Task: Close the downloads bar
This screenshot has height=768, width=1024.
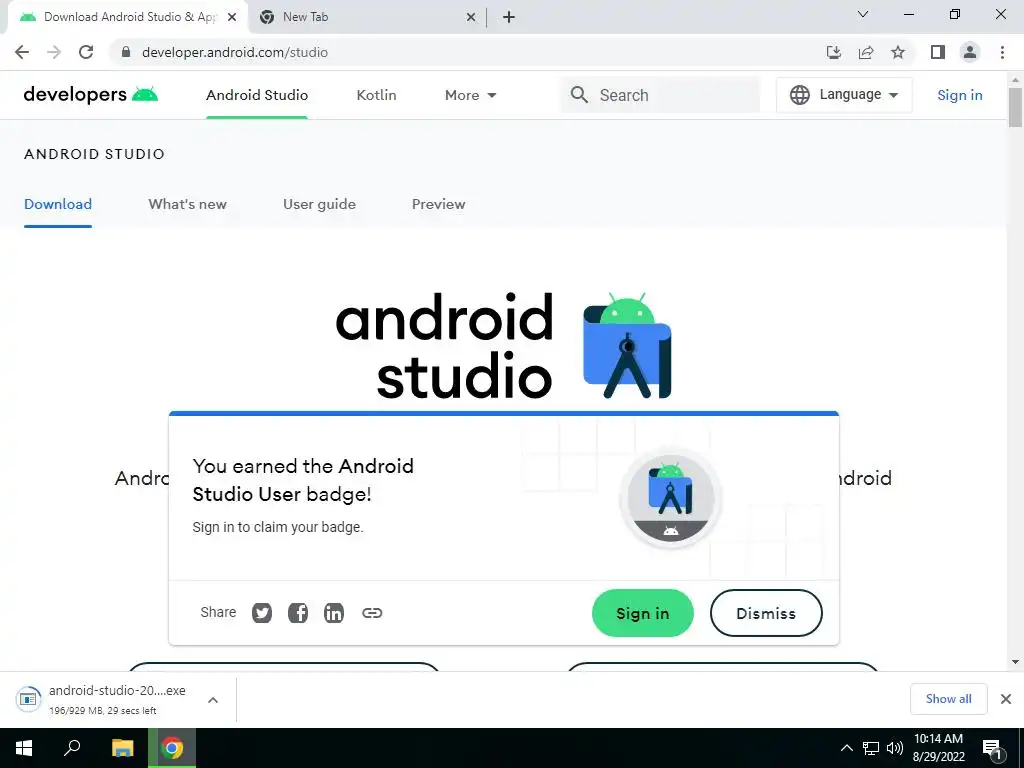Action: point(1006,699)
